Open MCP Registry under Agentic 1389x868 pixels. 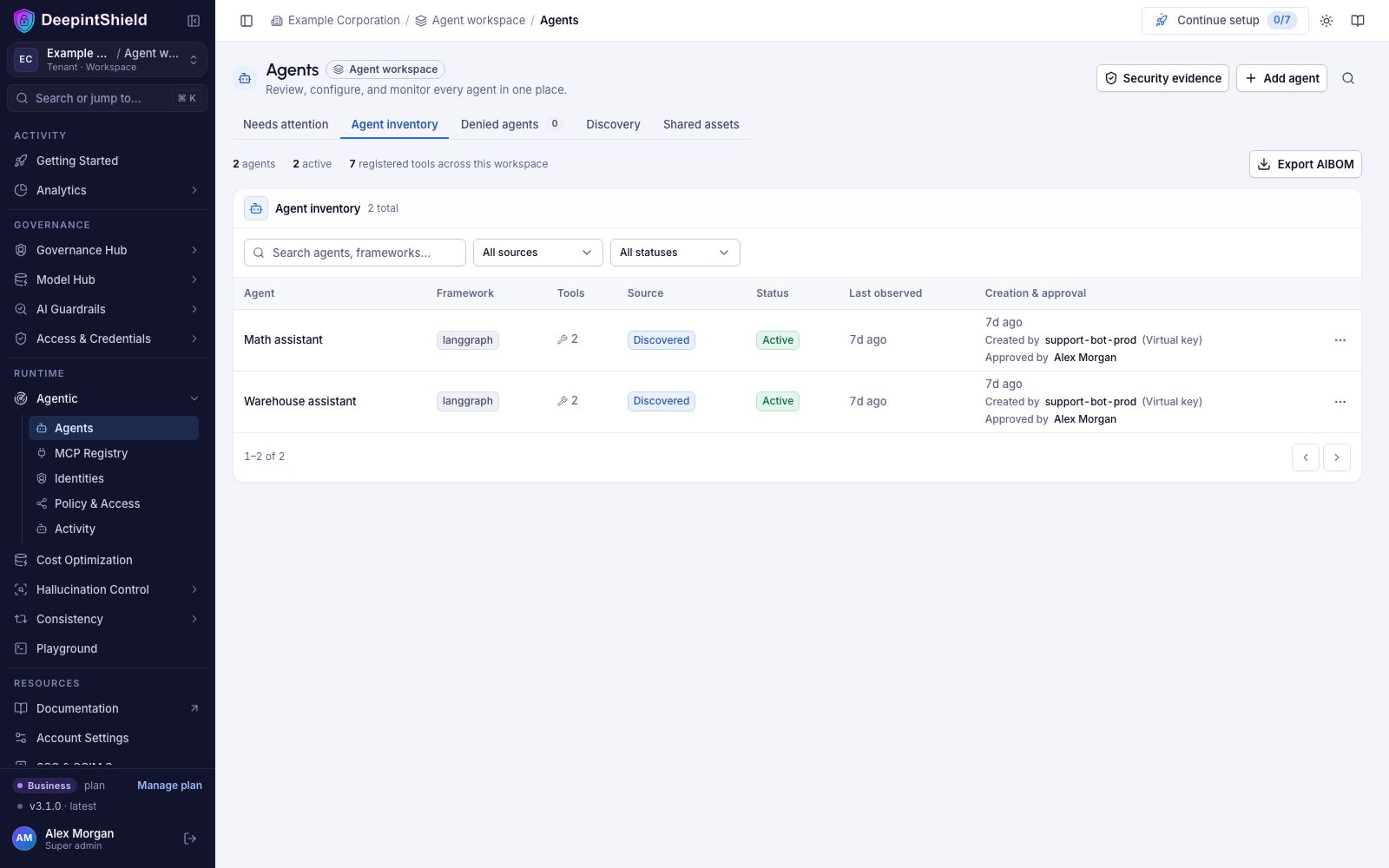pyautogui.click(x=114, y=453)
